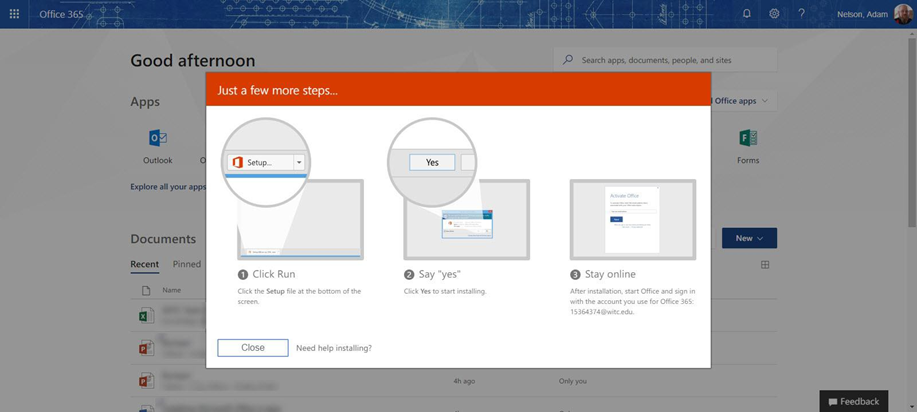
Task: Click the Feedback button
Action: (854, 401)
